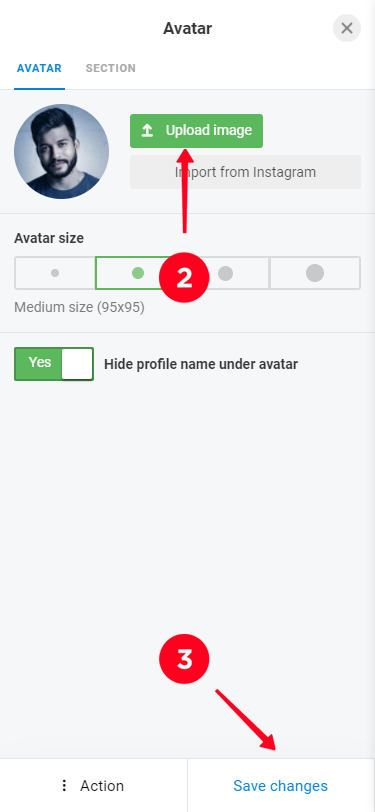Viewport: 375px width, 812px height.
Task: Open the AVATAR tab
Action: pyautogui.click(x=39, y=68)
